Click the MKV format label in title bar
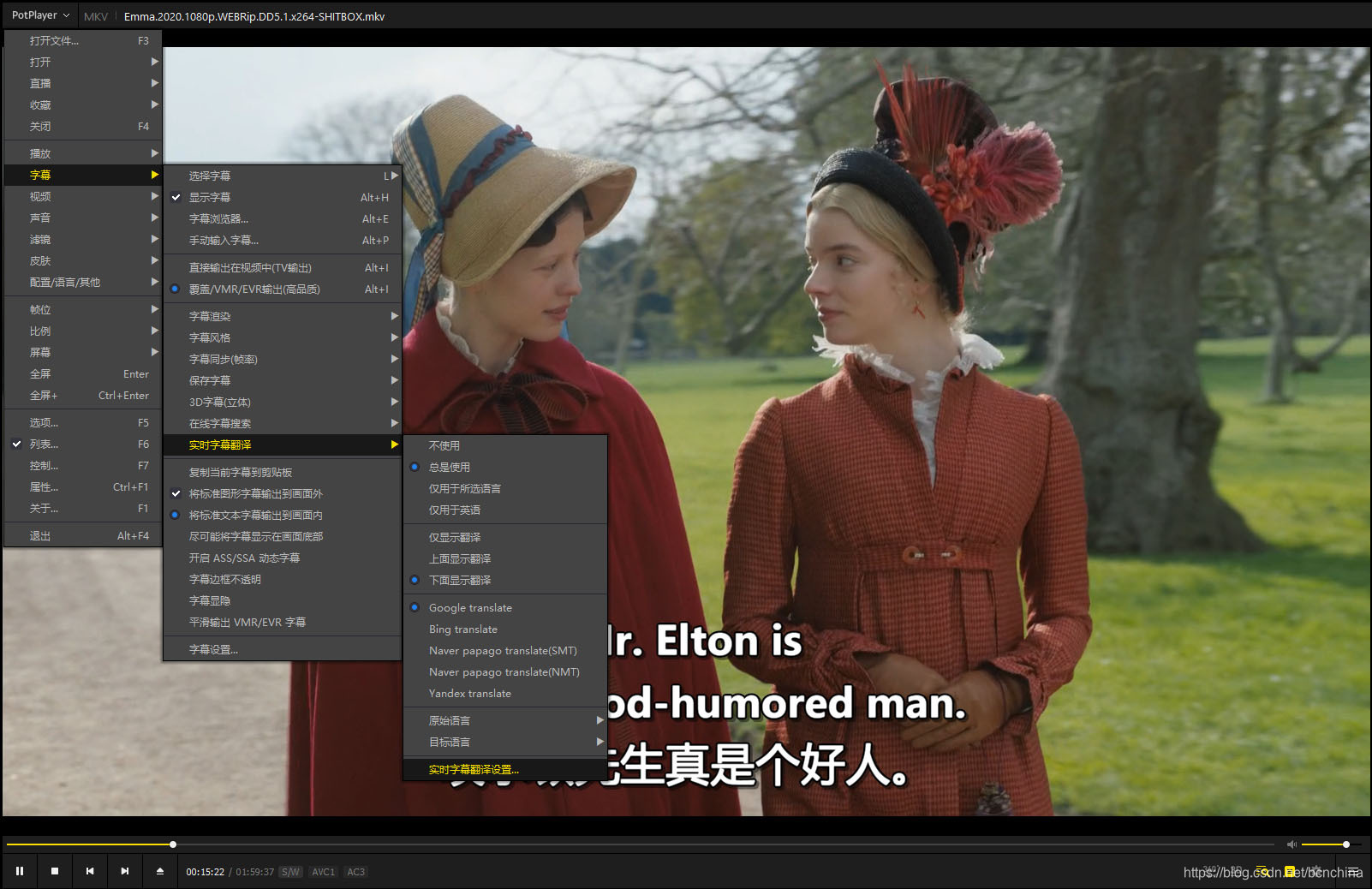Image resolution: width=1372 pixels, height=889 pixels. click(x=96, y=16)
